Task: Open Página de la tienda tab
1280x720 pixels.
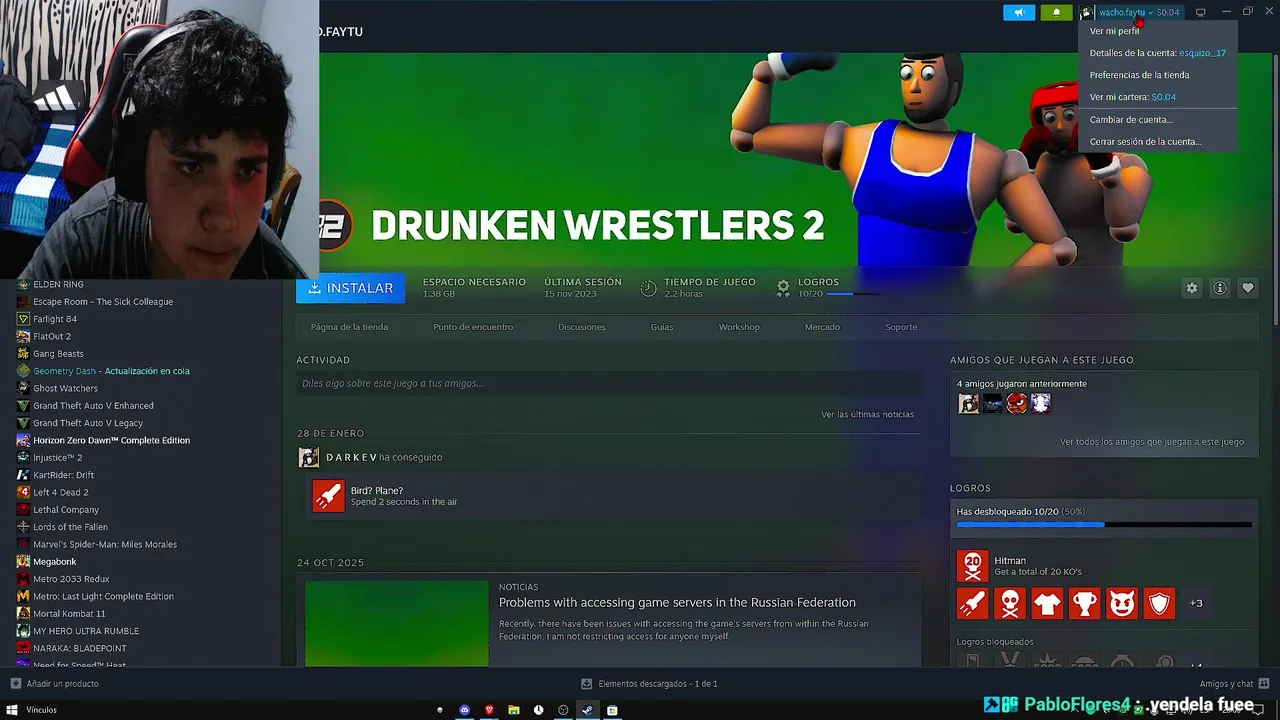Action: pyautogui.click(x=349, y=327)
